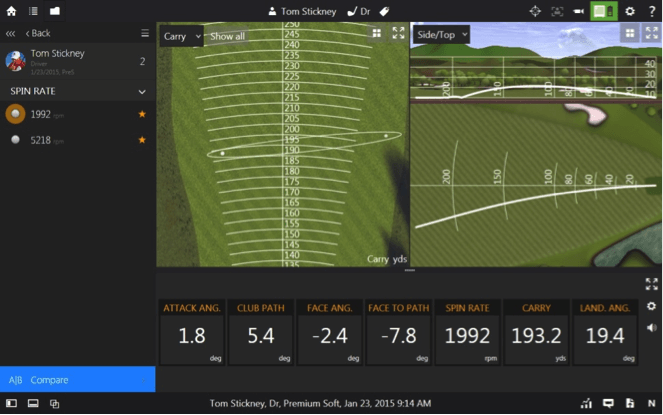Collapse the SPIN RATE section
The width and height of the screenshot is (663, 415).
pyautogui.click(x=142, y=91)
